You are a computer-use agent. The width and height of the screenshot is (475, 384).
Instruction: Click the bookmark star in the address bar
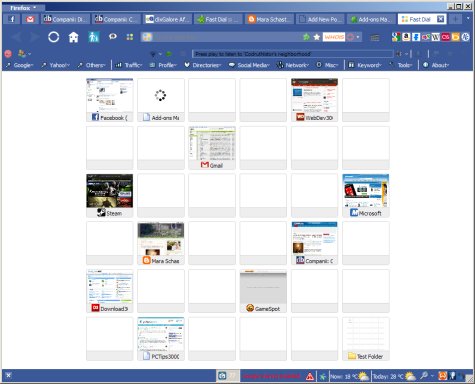pos(317,37)
